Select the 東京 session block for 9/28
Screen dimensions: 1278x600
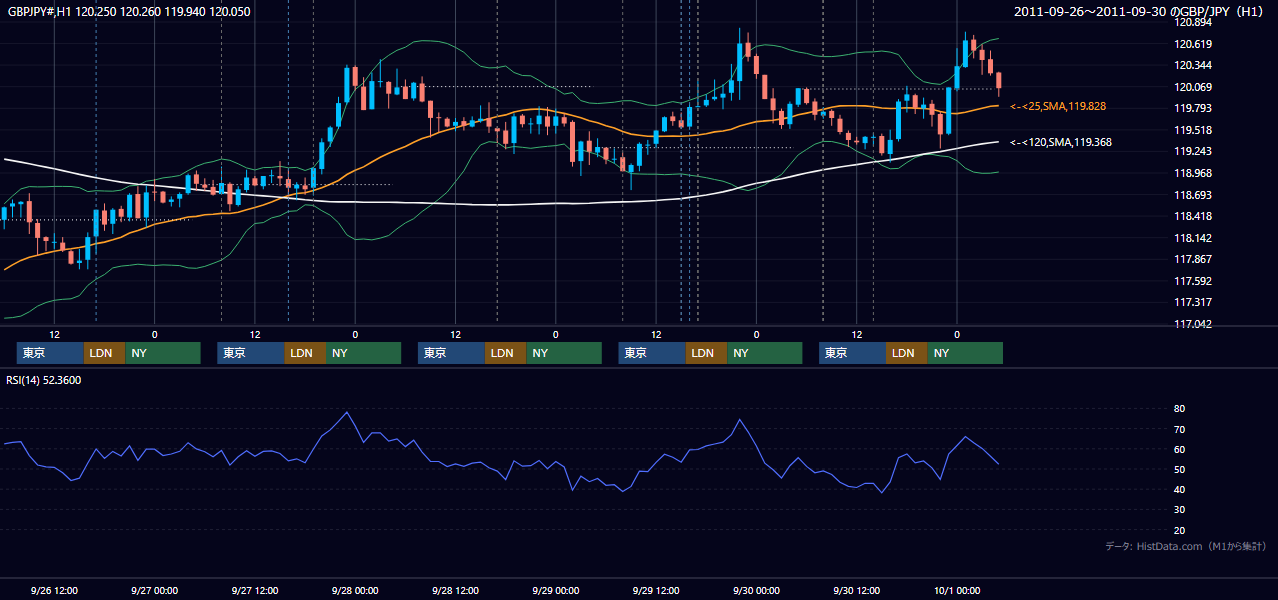point(452,353)
